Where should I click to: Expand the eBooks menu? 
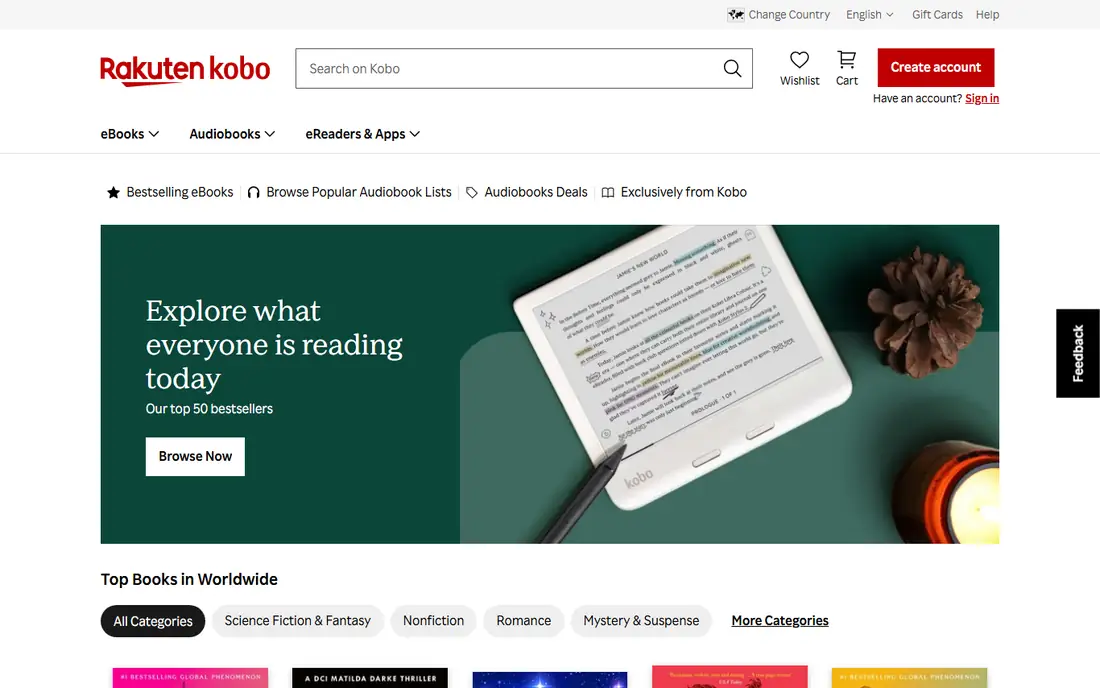pos(130,134)
